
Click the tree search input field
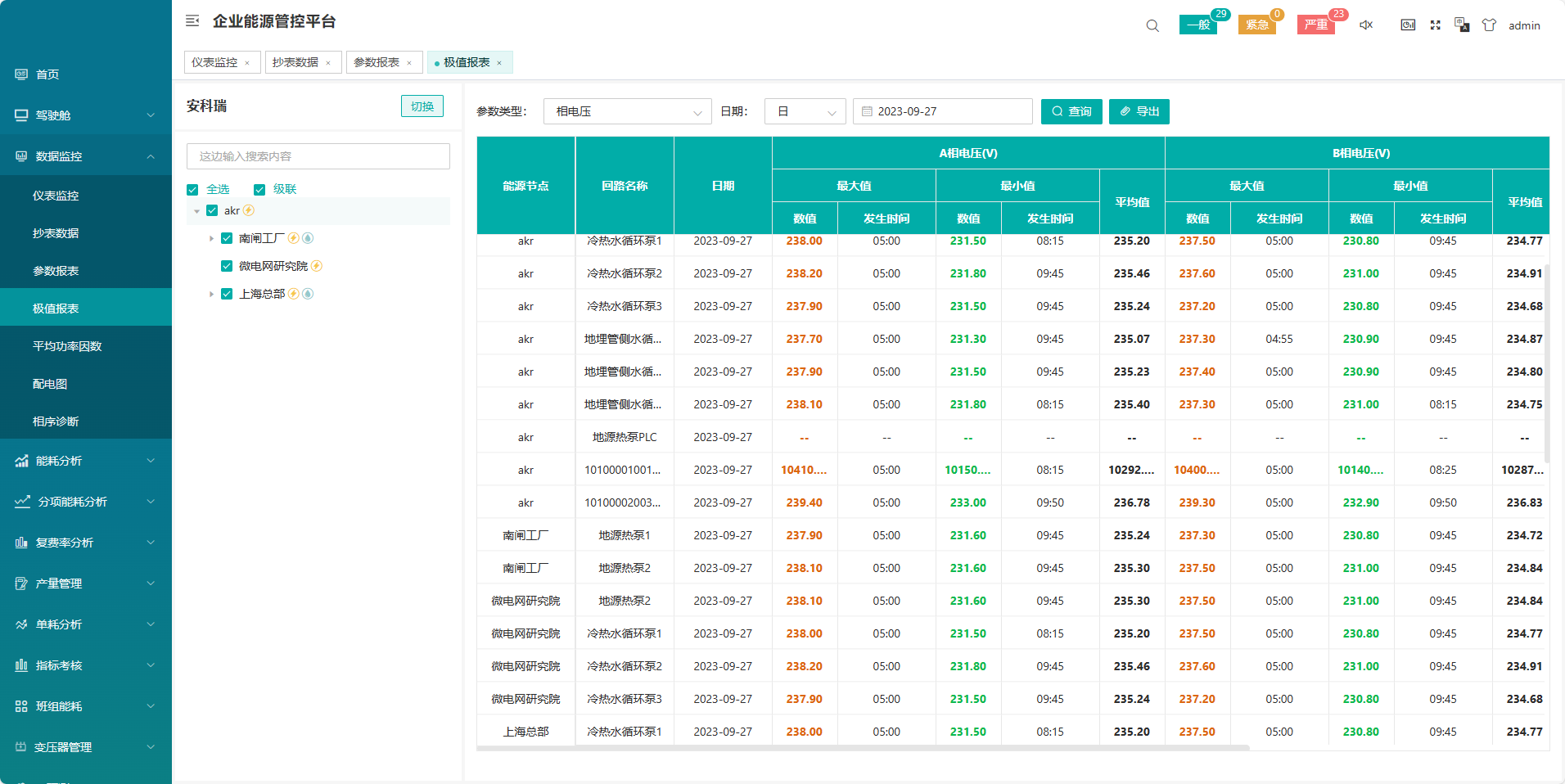(318, 156)
